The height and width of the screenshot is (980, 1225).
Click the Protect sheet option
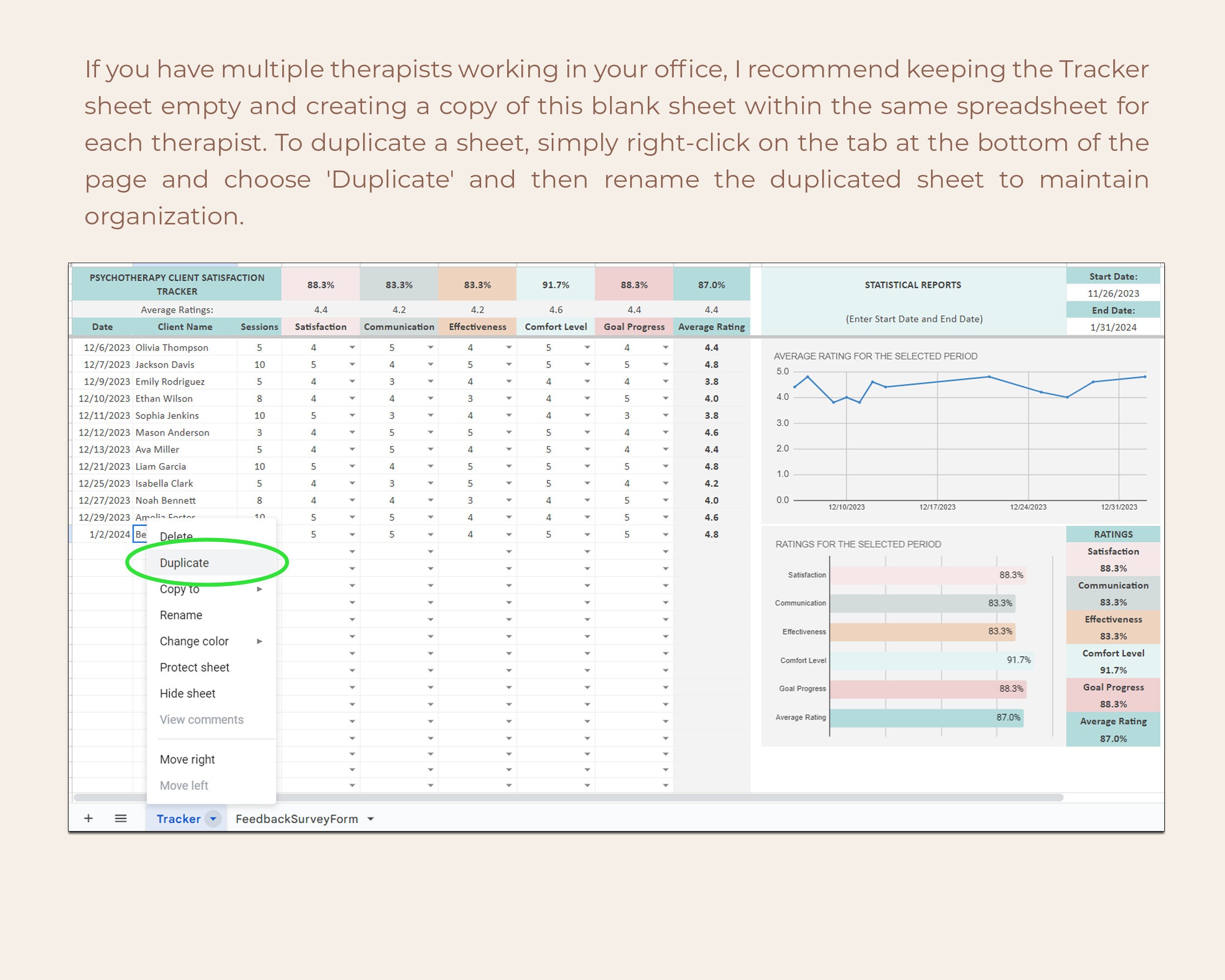[195, 667]
